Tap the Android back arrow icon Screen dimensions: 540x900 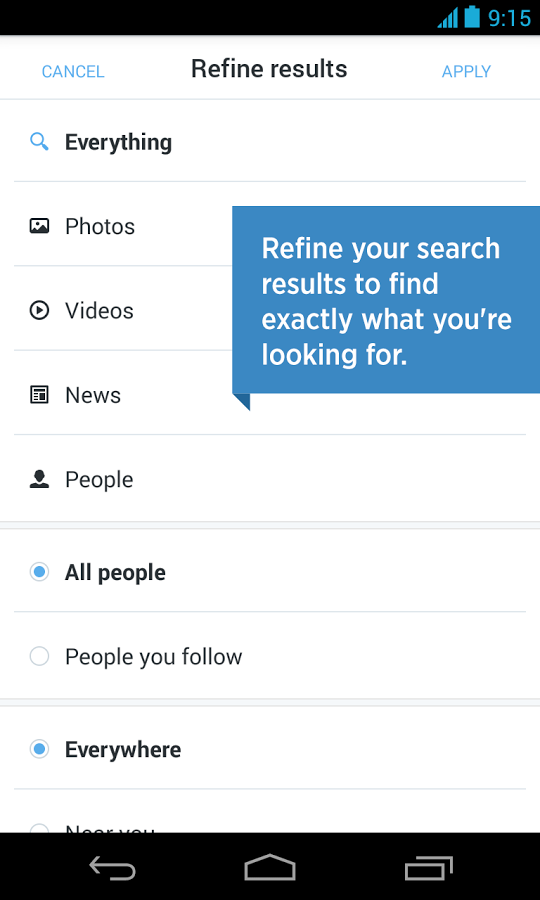coord(112,867)
